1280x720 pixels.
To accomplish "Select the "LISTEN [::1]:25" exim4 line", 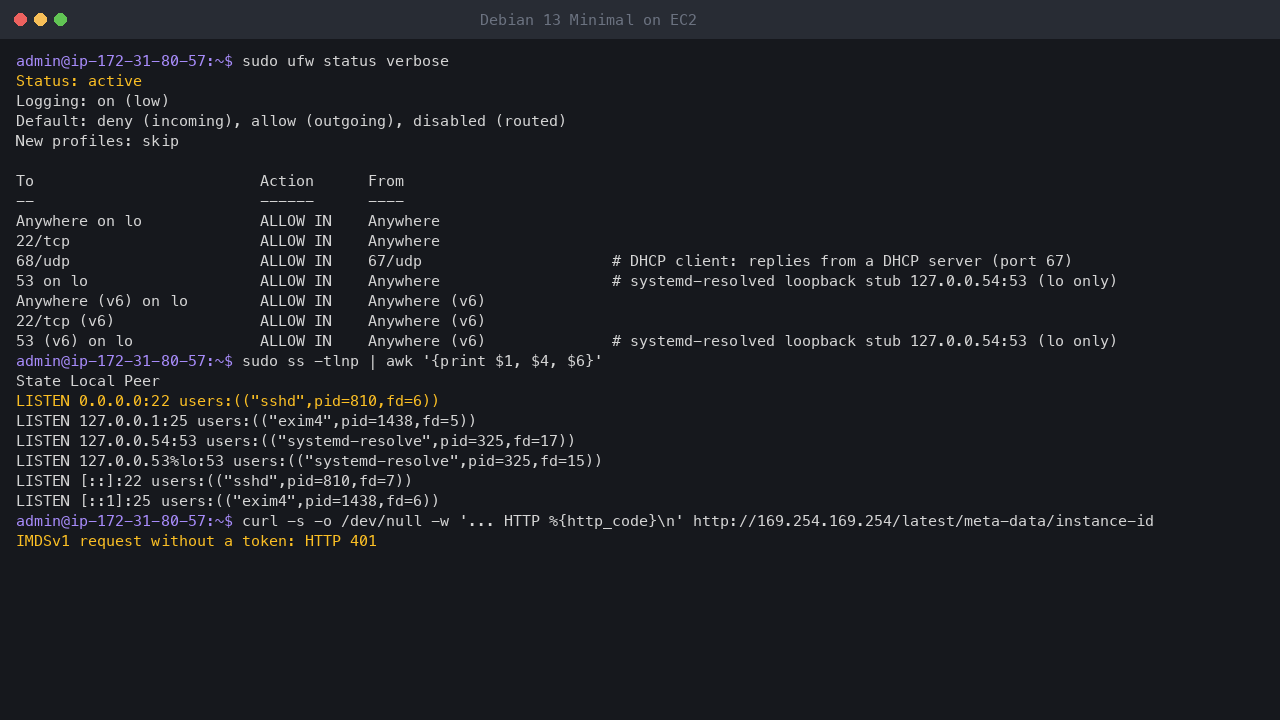I will (228, 501).
